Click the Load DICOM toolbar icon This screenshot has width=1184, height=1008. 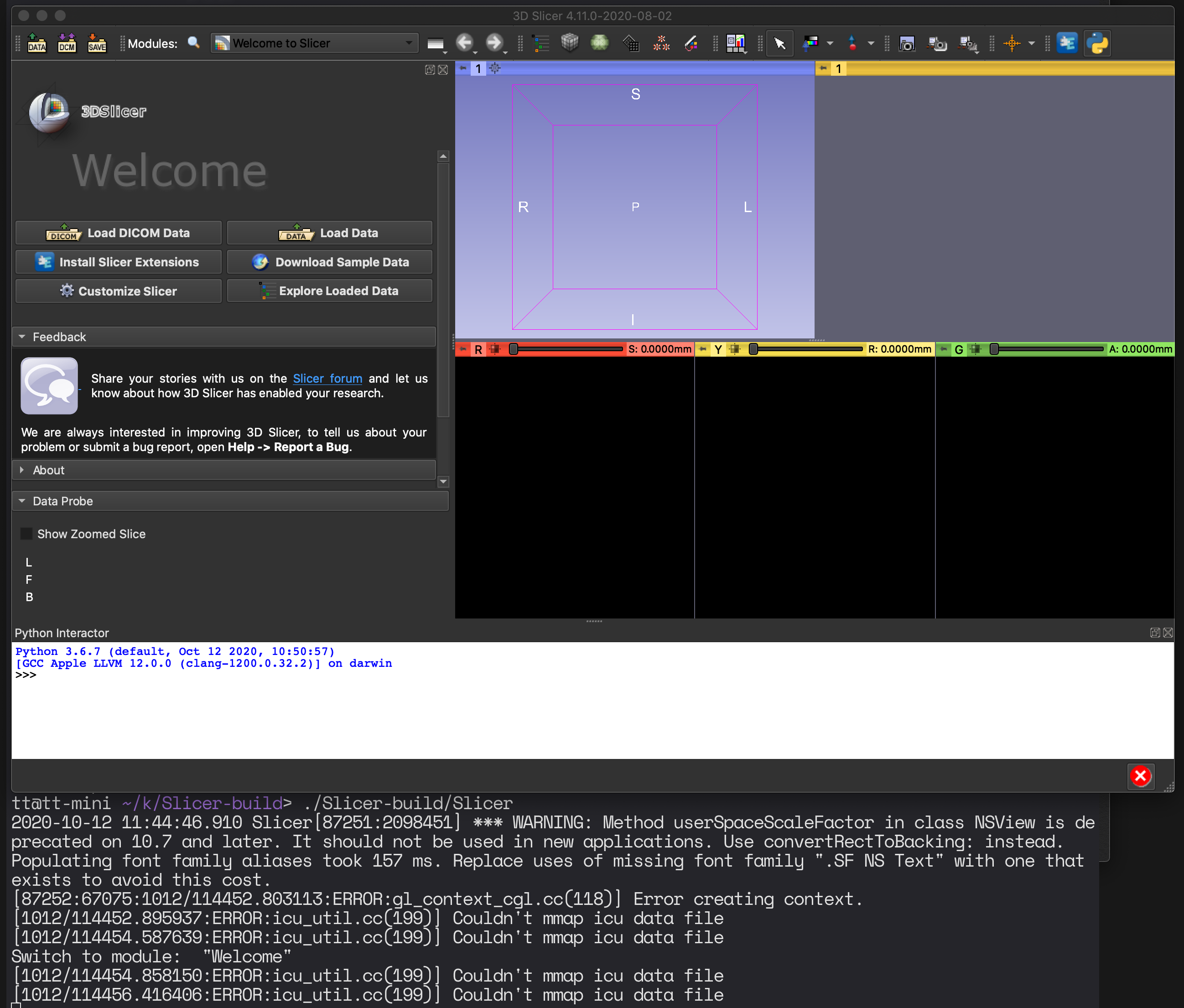point(67,43)
